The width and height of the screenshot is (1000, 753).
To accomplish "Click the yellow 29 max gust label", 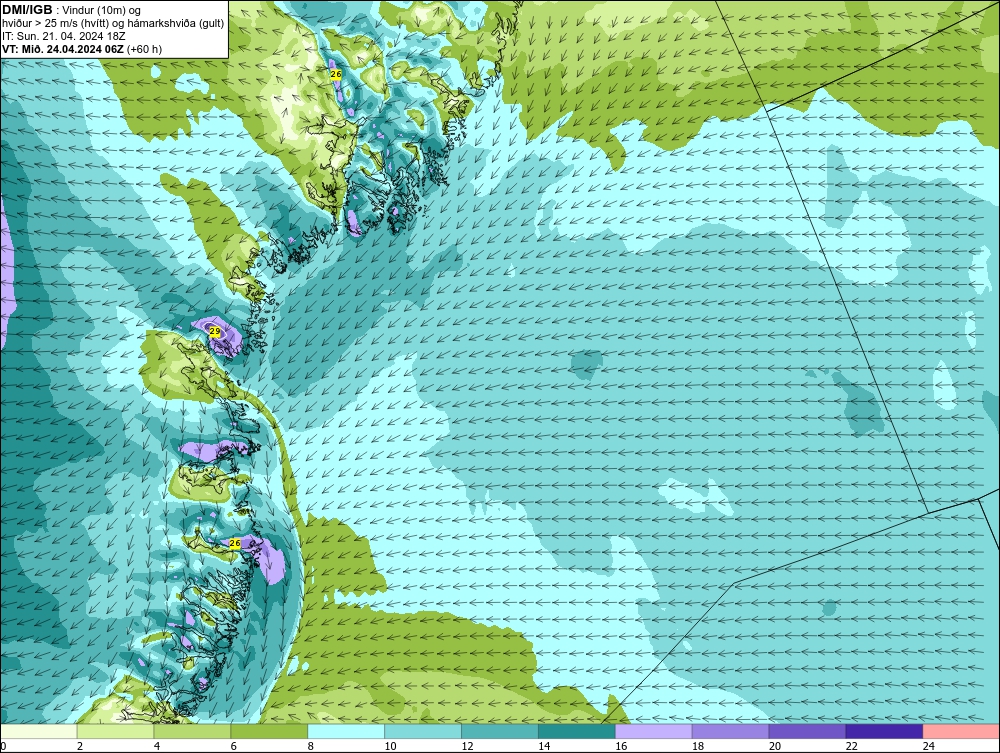I will [x=215, y=332].
